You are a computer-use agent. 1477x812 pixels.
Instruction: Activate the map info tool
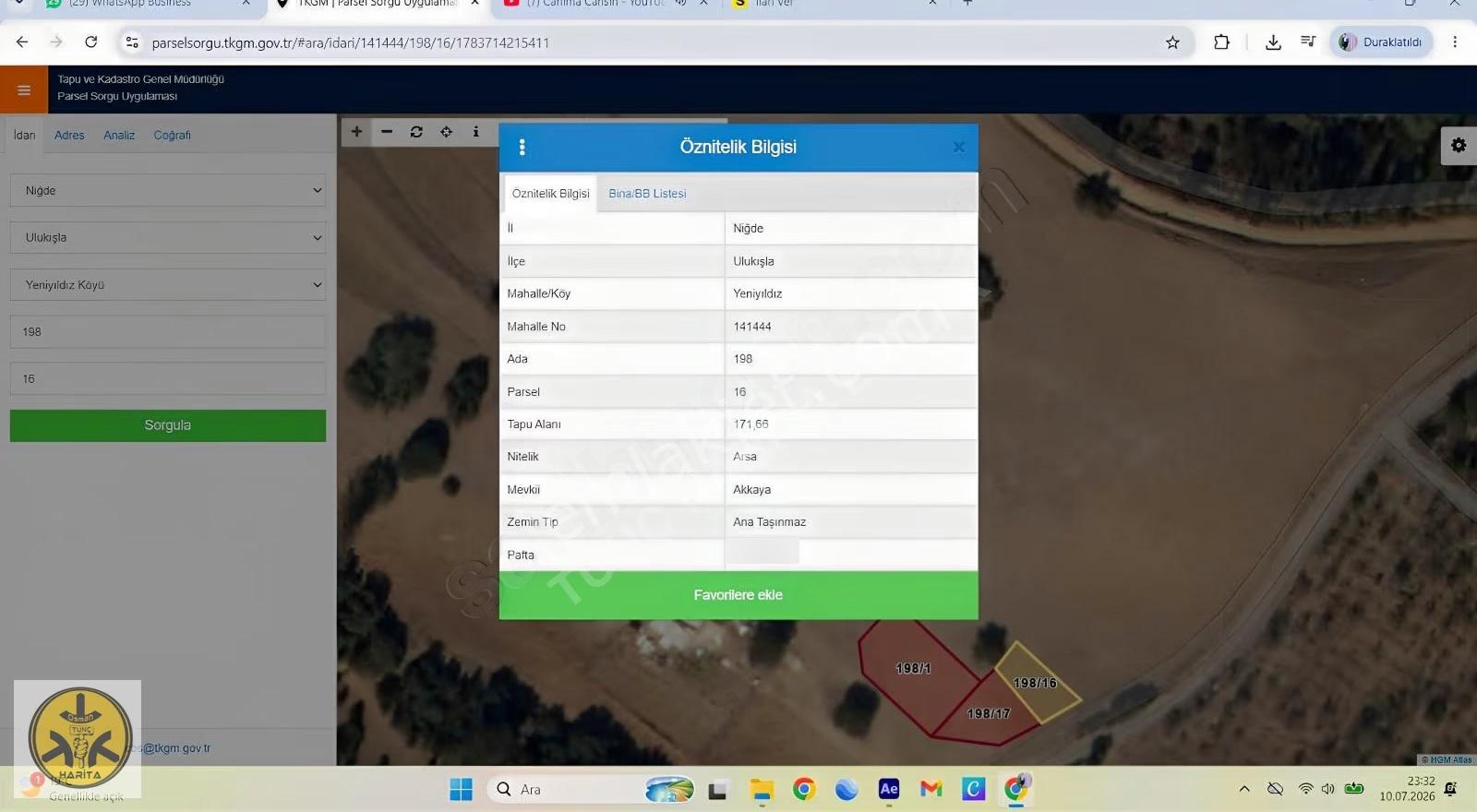(475, 132)
